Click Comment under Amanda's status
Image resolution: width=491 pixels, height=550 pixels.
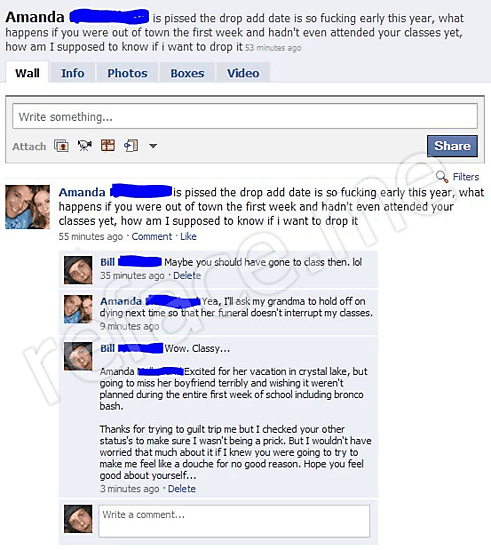click(x=152, y=236)
